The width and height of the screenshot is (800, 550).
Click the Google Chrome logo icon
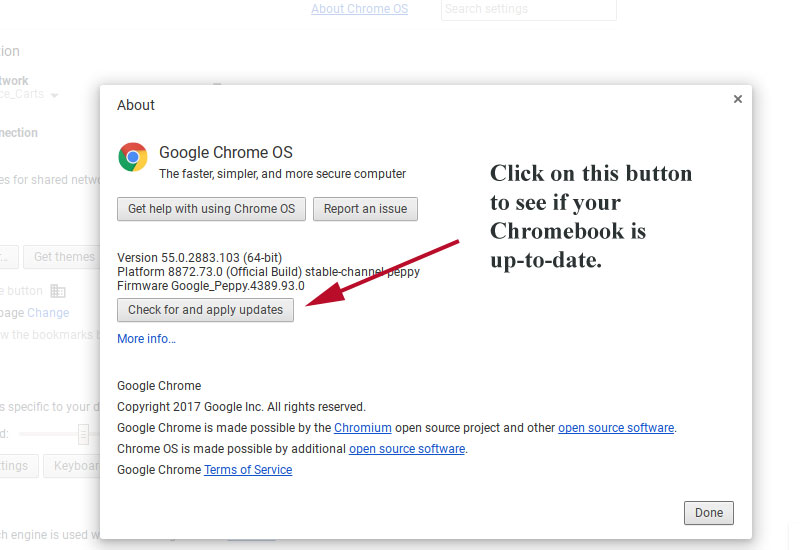click(x=133, y=157)
